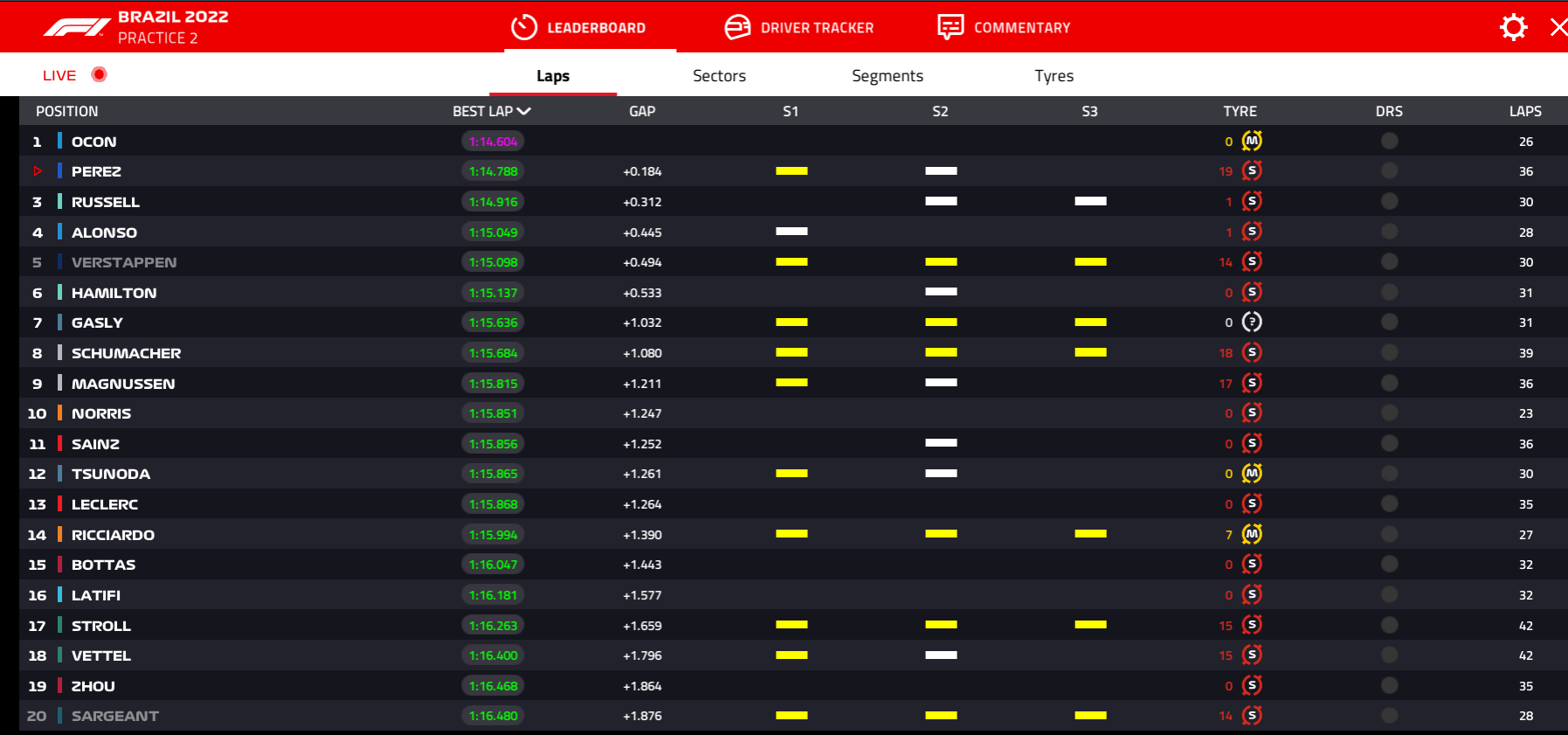
Task: Switch to the Commentary view
Action: tap(1004, 27)
